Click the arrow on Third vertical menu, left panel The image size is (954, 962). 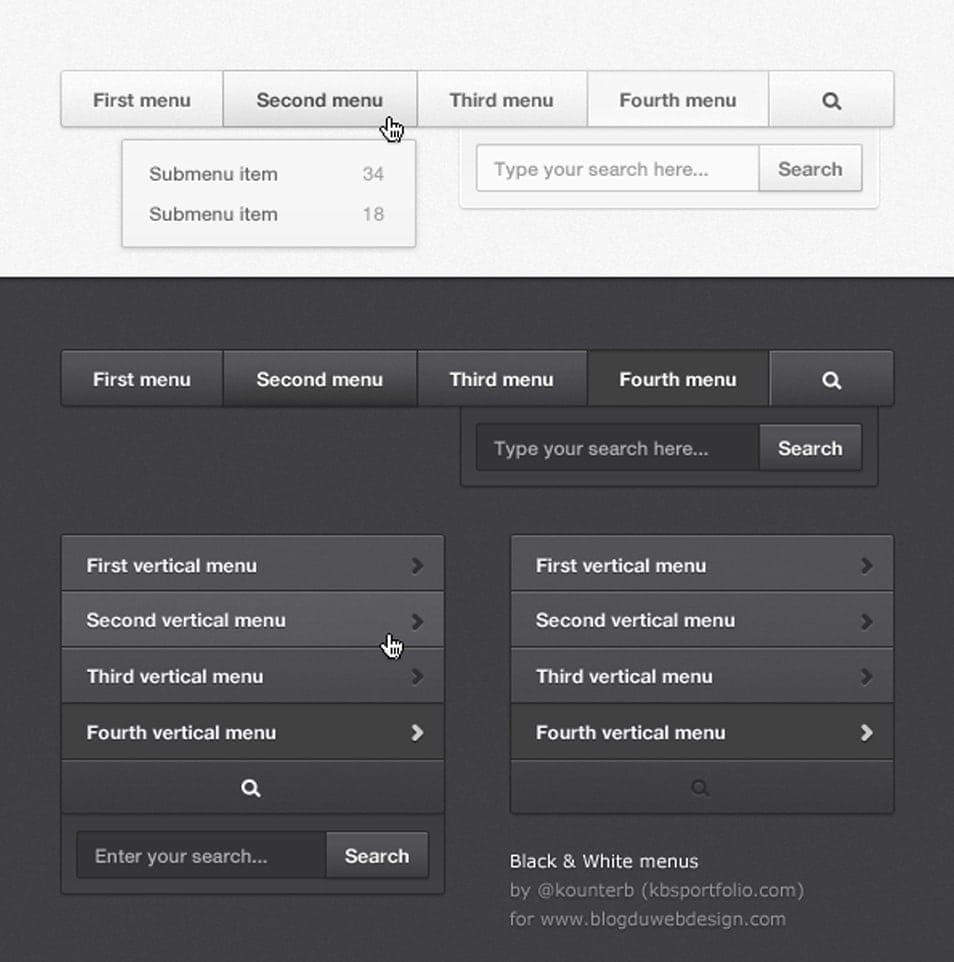click(x=418, y=676)
